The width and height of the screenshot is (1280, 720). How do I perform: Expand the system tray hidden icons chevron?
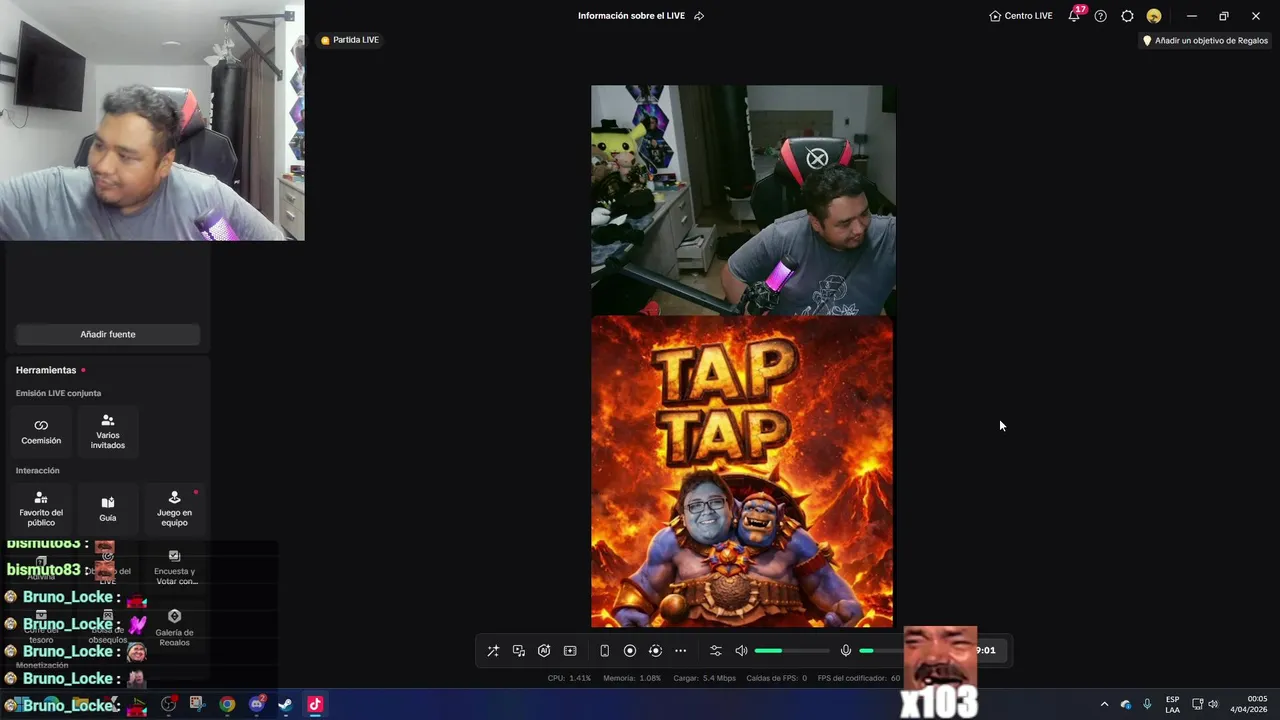click(x=1104, y=704)
